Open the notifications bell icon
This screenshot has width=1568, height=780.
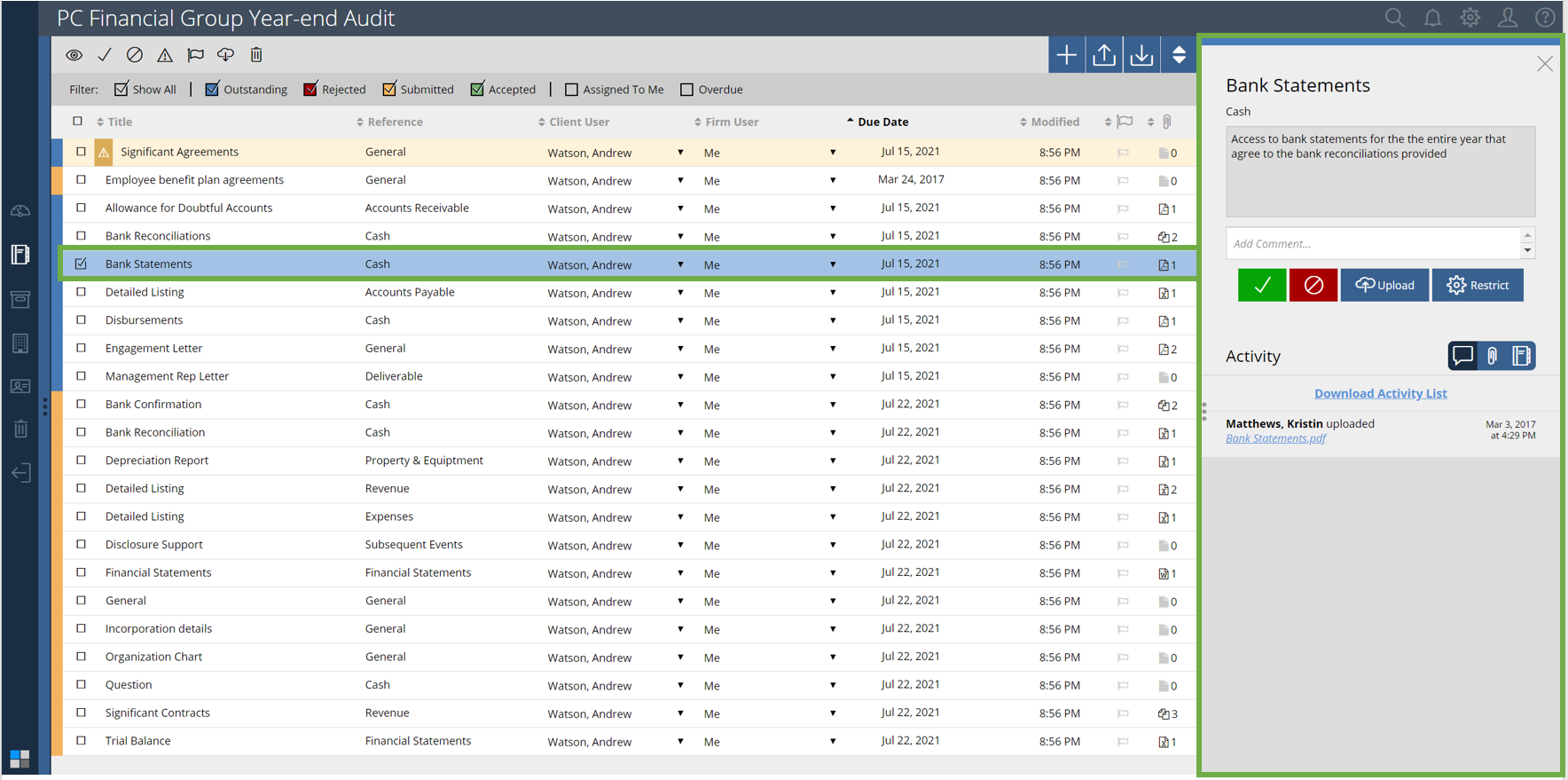click(x=1432, y=18)
